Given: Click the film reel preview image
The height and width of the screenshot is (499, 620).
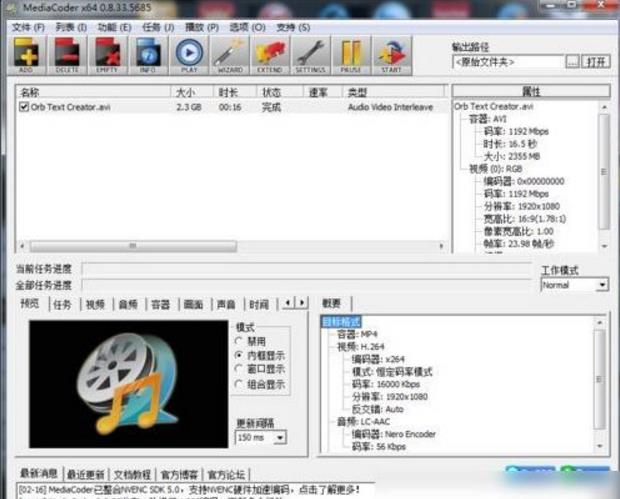Looking at the screenshot, I should 129,384.
